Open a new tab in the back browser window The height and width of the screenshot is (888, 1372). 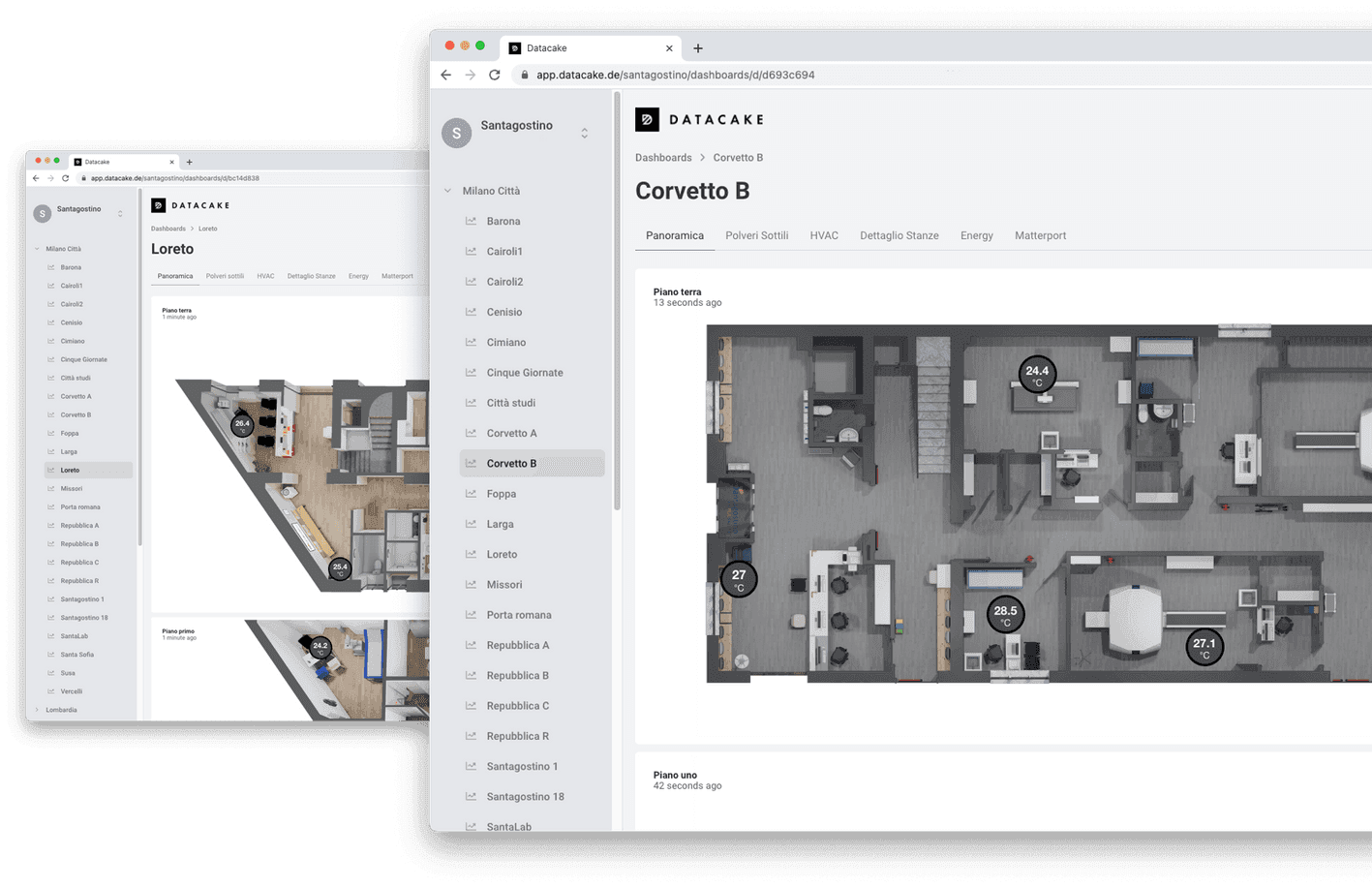tap(190, 162)
